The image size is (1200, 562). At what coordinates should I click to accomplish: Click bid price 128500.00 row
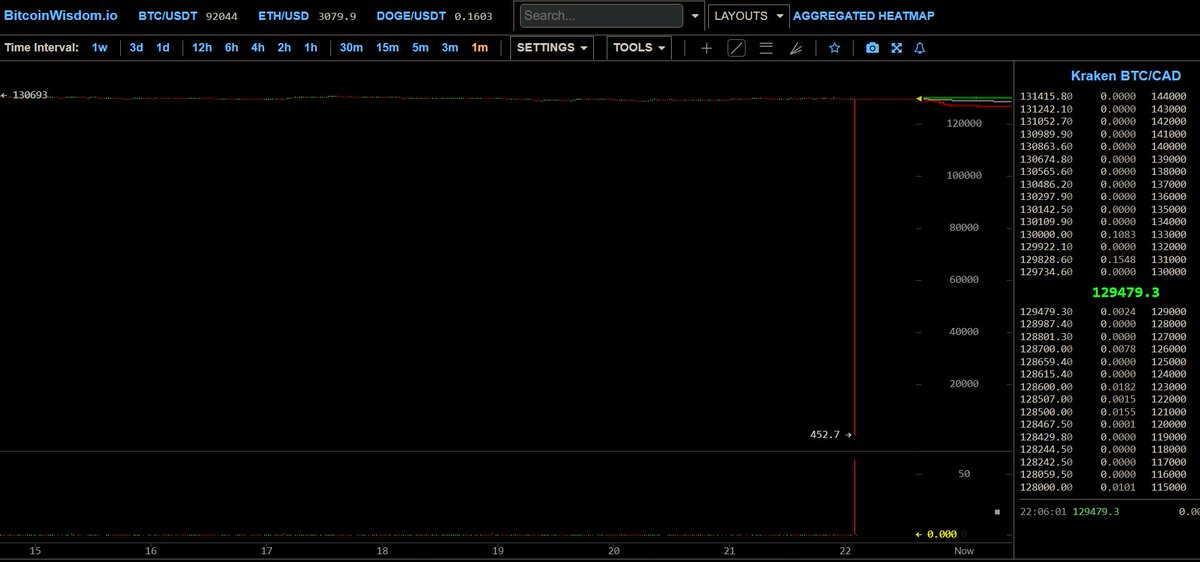1103,412
